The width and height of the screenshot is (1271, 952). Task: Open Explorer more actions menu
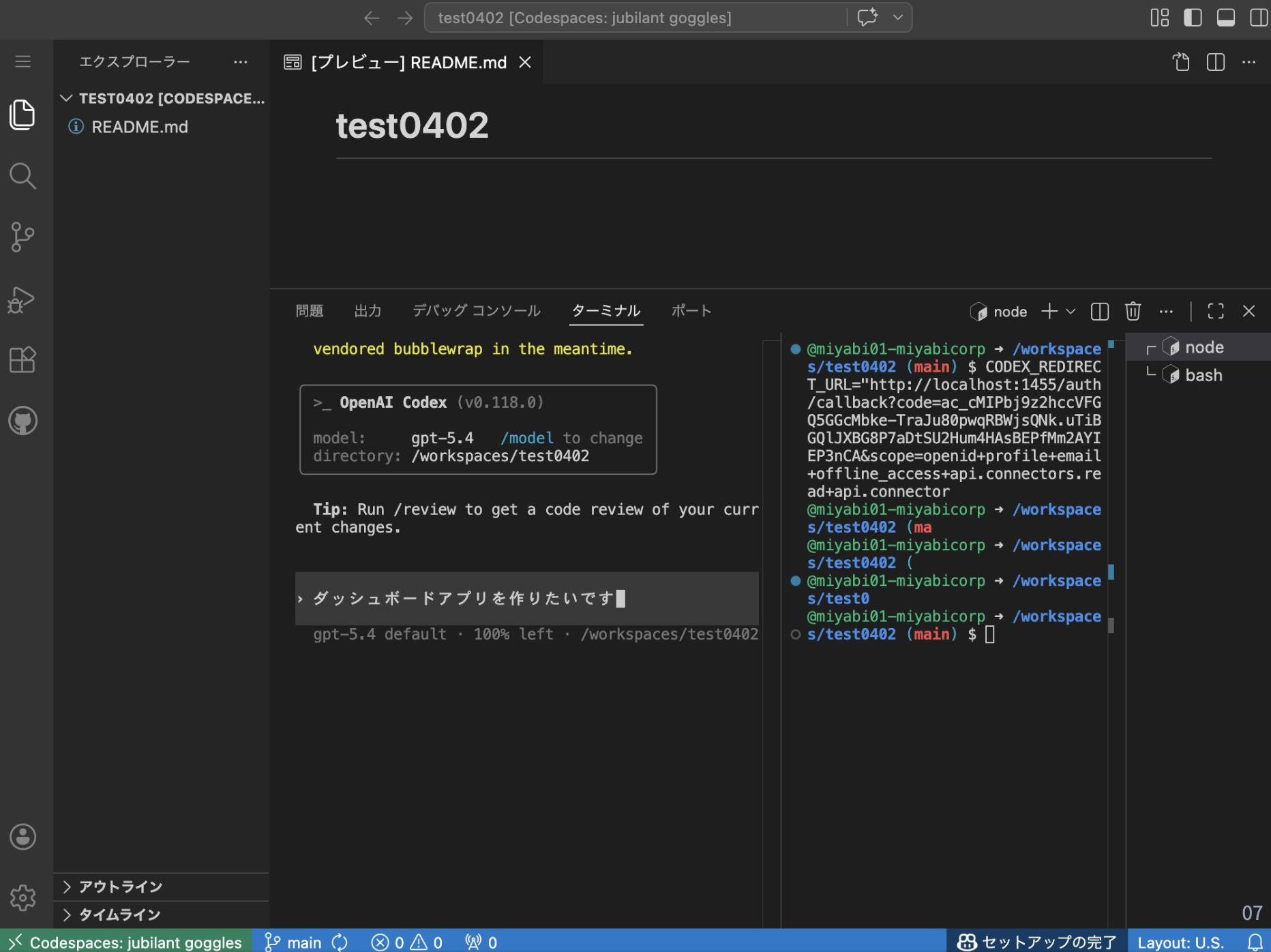241,62
